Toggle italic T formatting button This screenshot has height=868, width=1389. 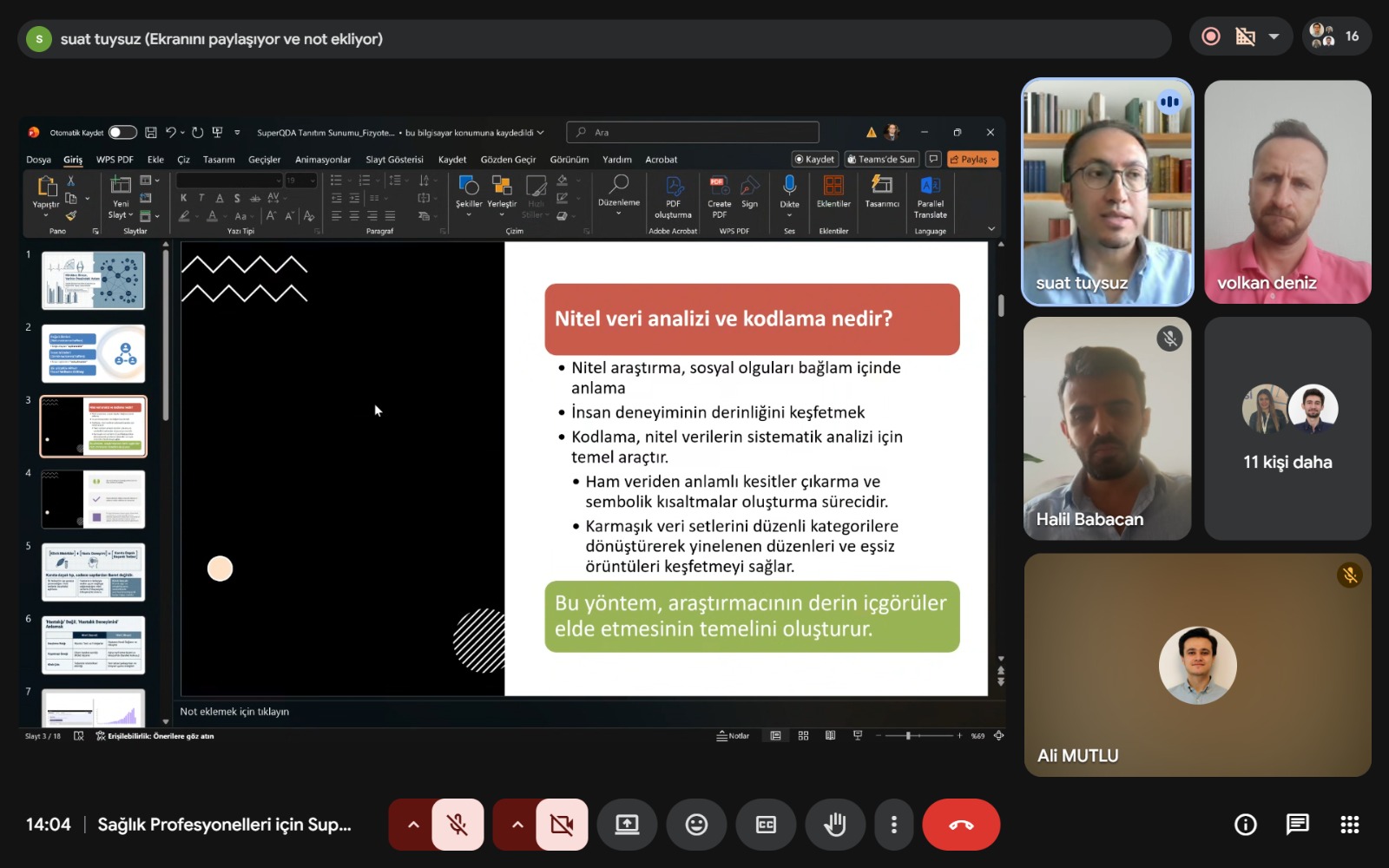[201, 198]
